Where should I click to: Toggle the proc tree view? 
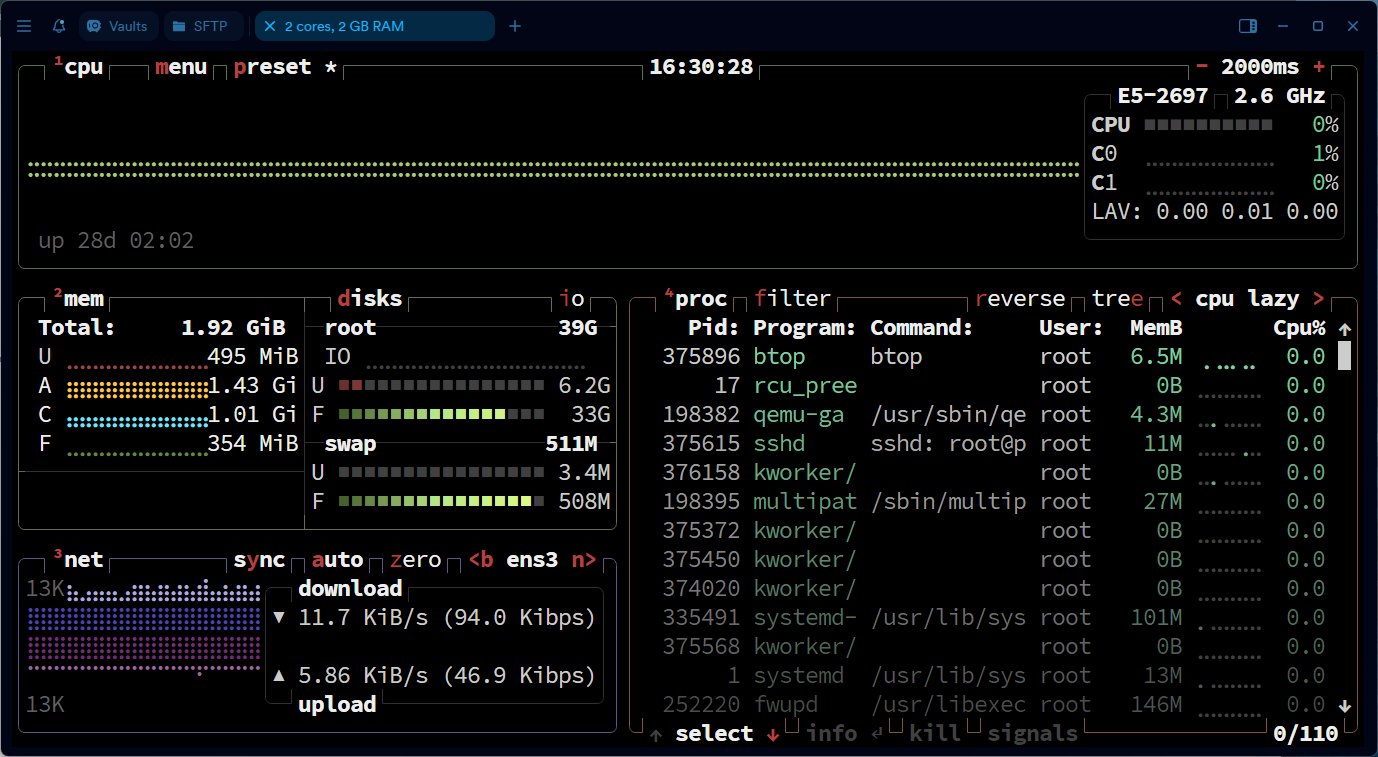1117,299
